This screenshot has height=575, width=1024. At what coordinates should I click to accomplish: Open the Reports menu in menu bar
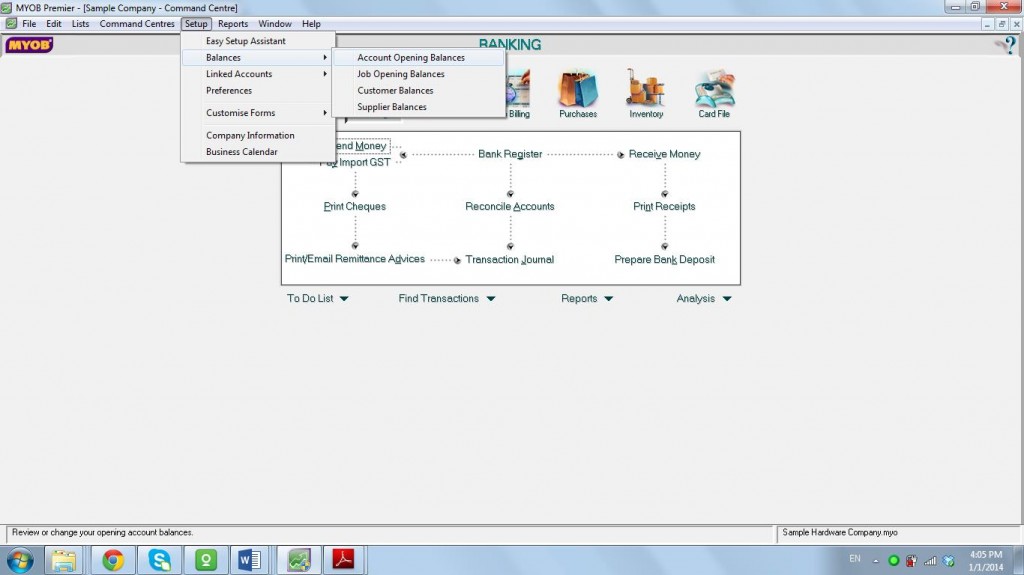233,24
